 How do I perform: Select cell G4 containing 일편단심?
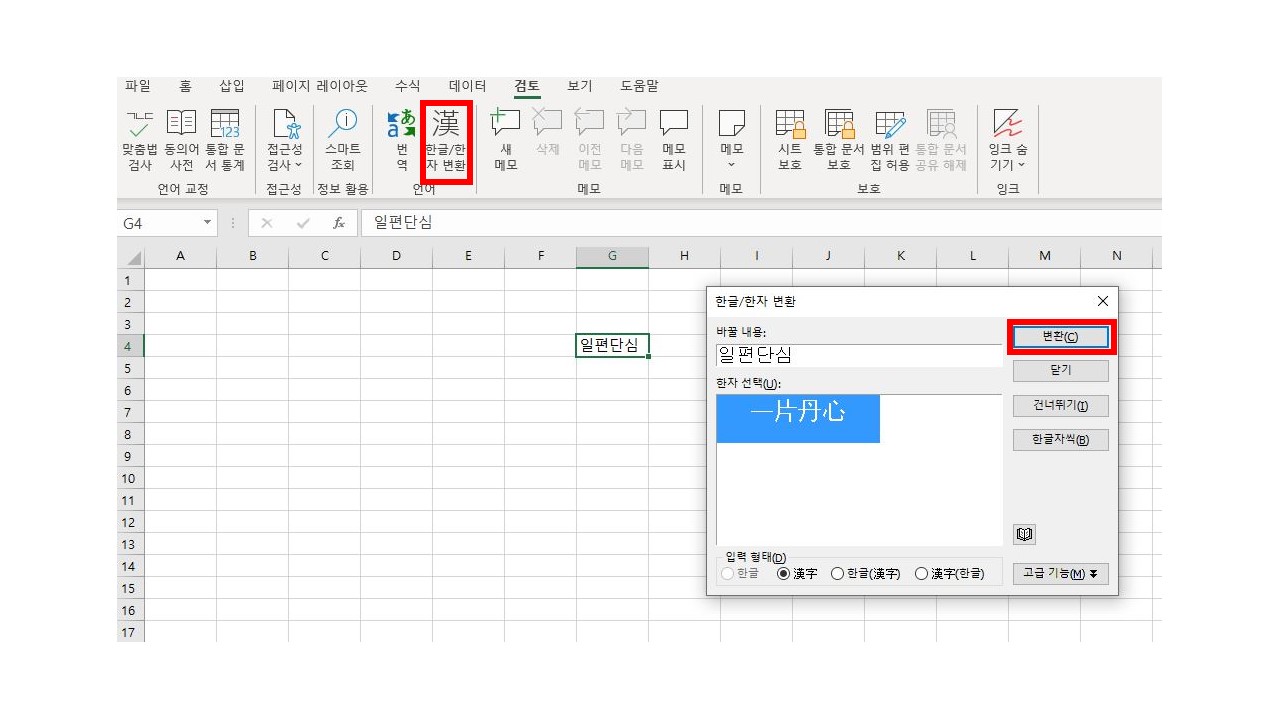612,345
